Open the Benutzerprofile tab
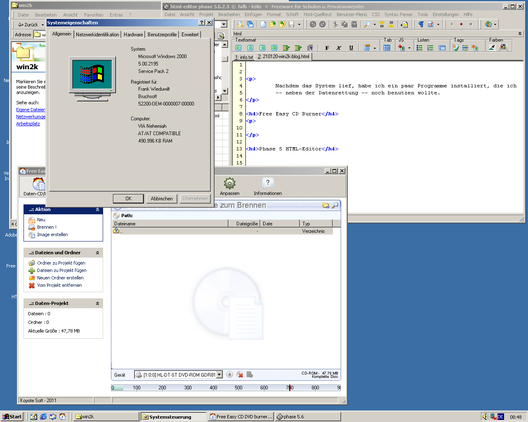528x422 pixels. [x=162, y=34]
